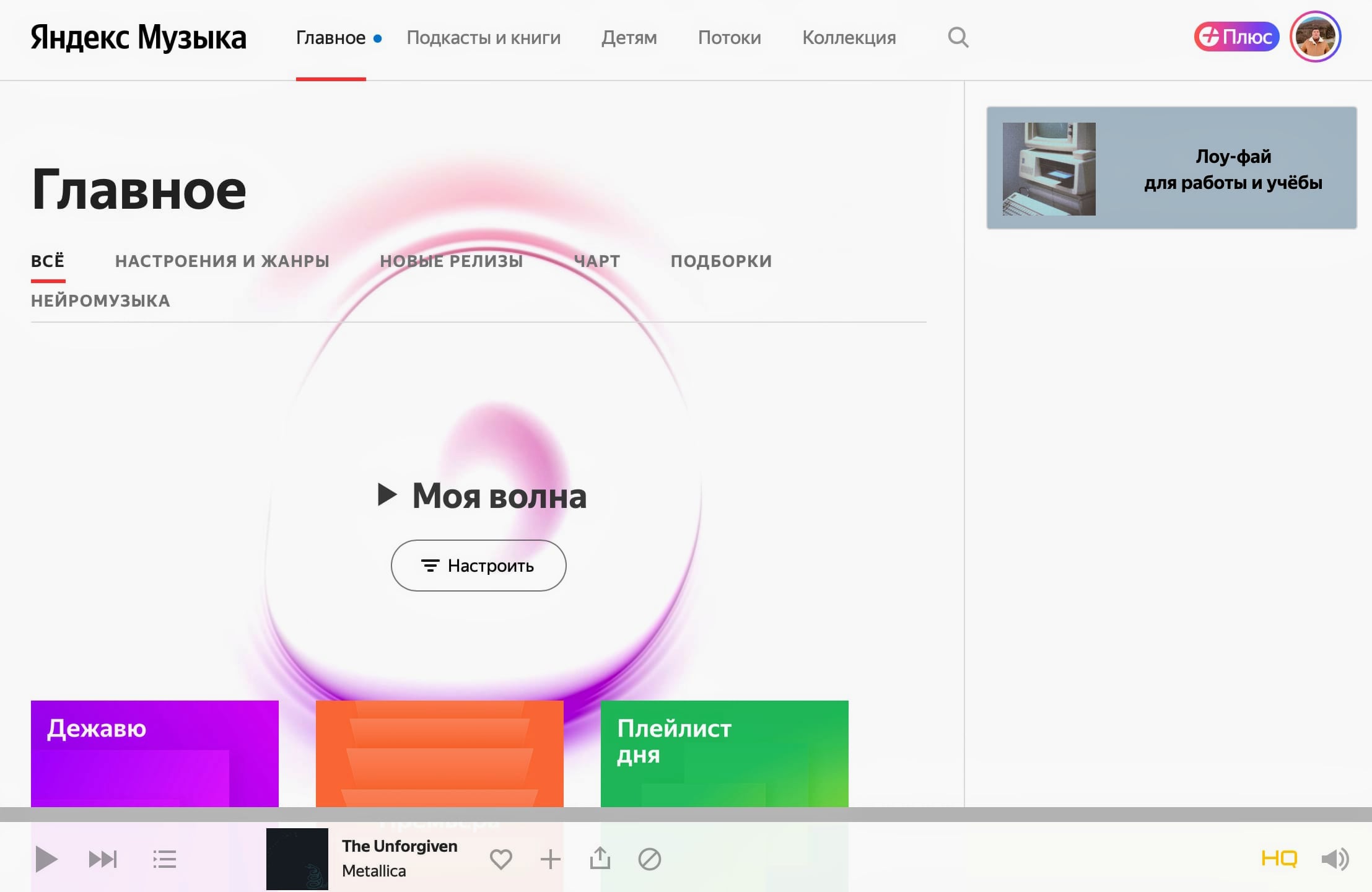
Task: Open the Плюс subscription badge
Action: (x=1236, y=37)
